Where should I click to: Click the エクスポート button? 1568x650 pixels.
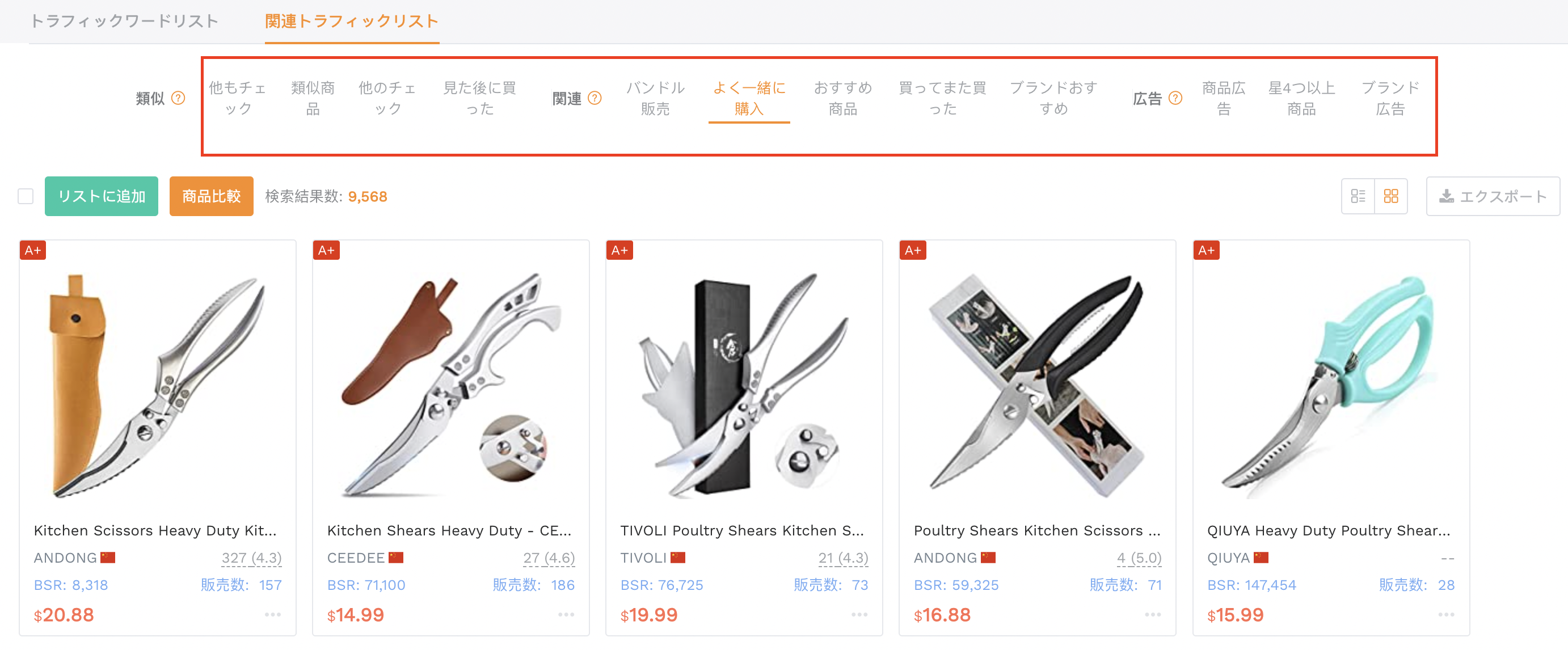point(1493,196)
